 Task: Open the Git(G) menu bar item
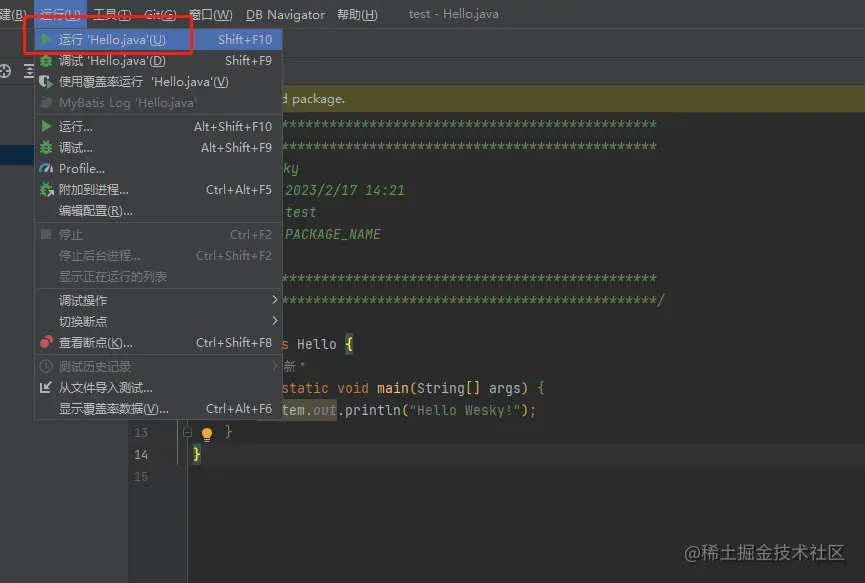click(x=161, y=14)
